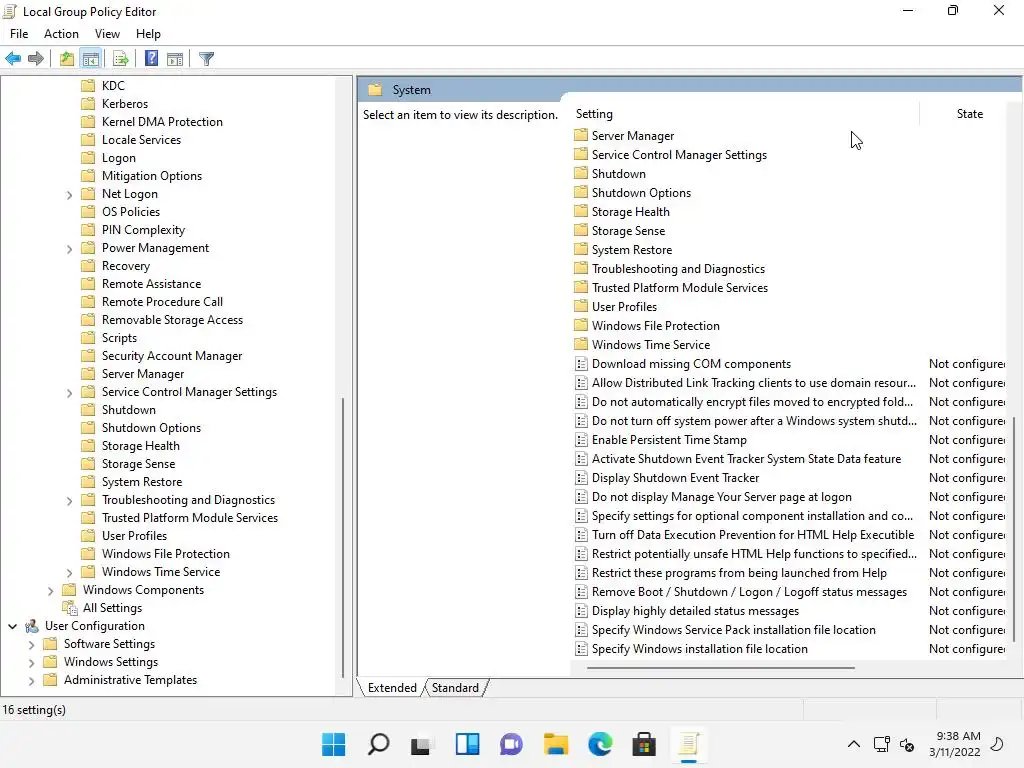Expand Administrative Templates under User Configuration

click(x=31, y=680)
